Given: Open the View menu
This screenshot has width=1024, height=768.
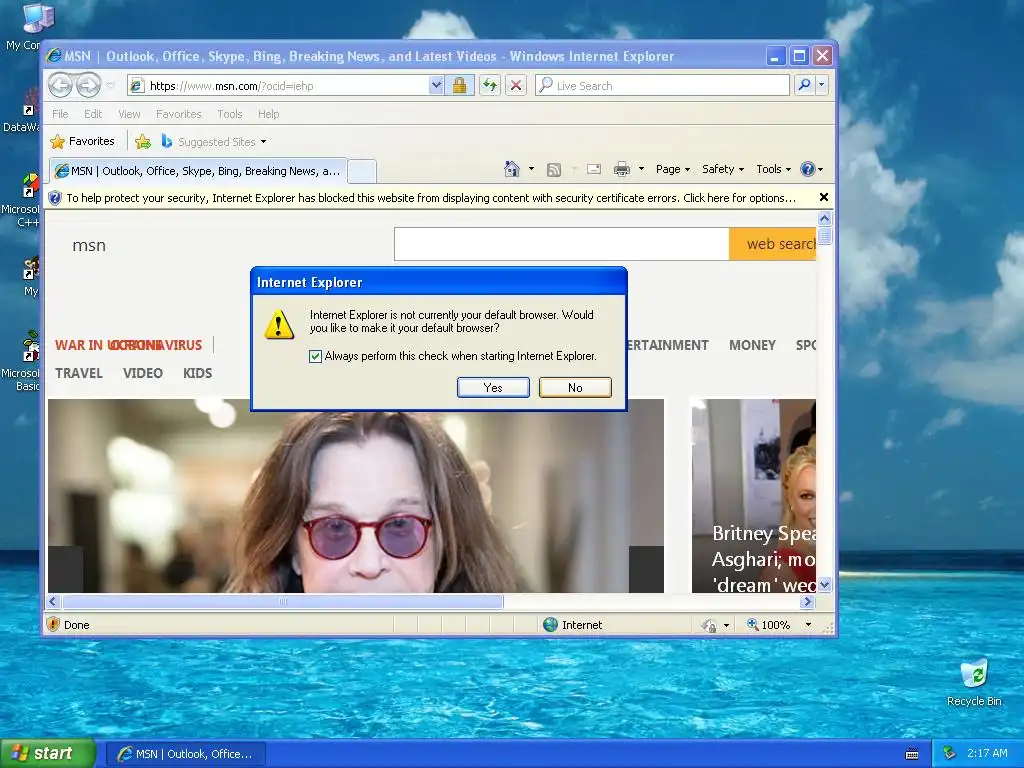Looking at the screenshot, I should pyautogui.click(x=129, y=114).
